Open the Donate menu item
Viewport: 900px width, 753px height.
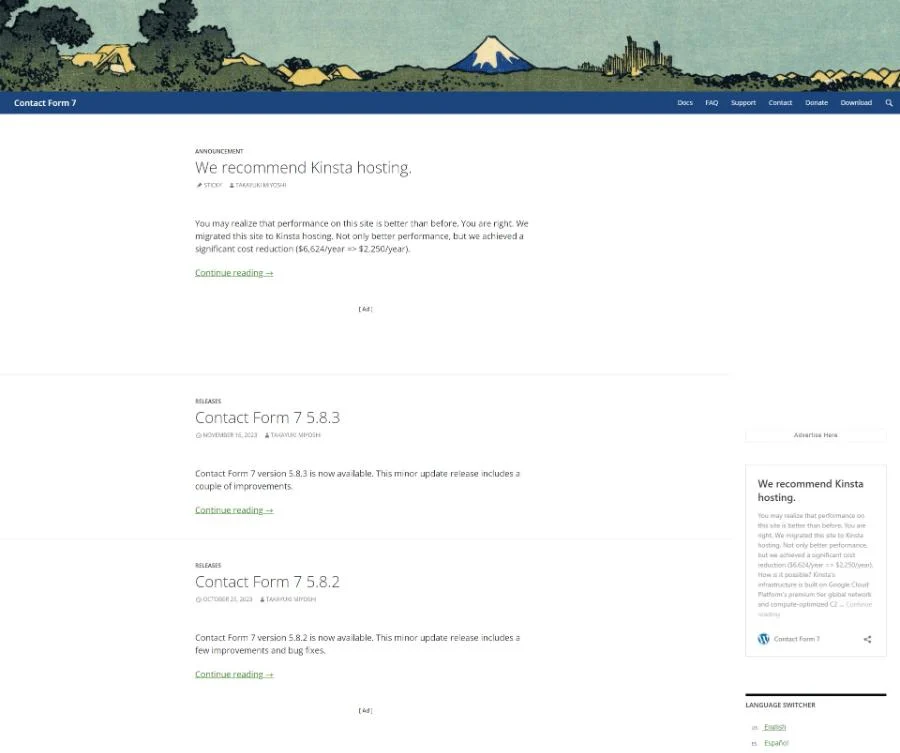coord(816,103)
